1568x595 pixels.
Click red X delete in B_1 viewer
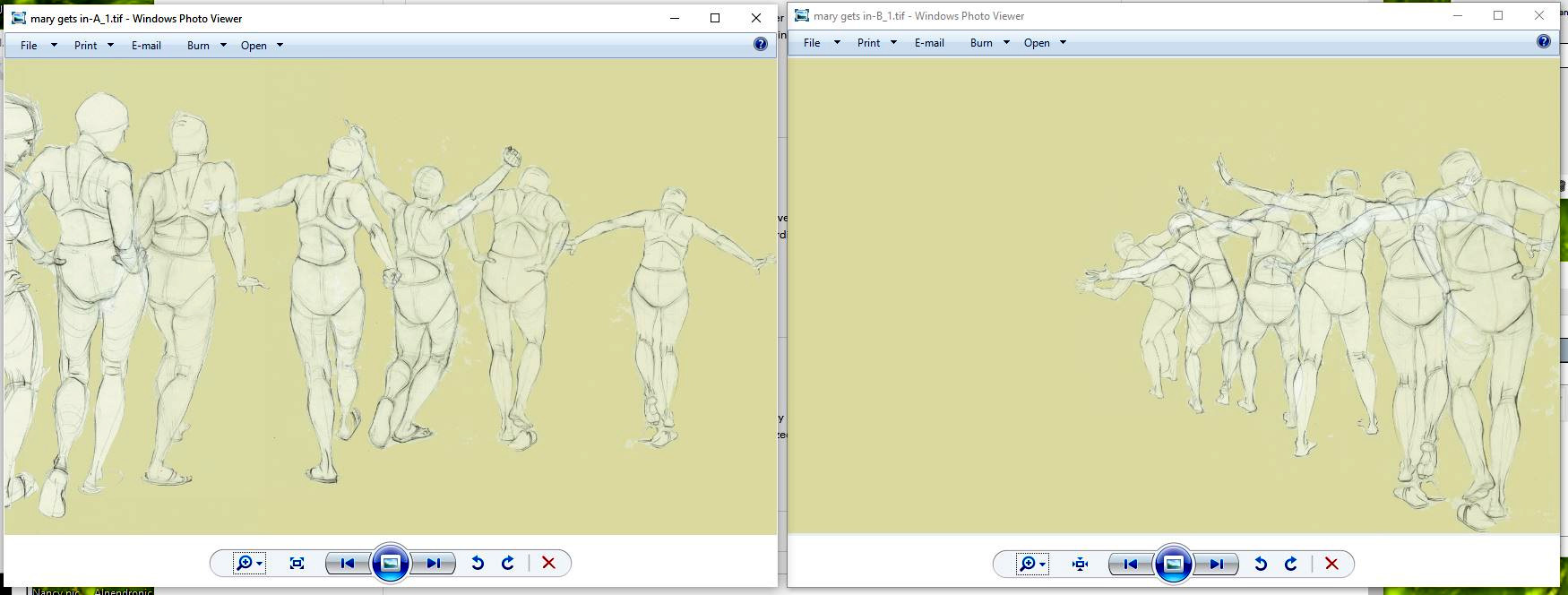1331,564
